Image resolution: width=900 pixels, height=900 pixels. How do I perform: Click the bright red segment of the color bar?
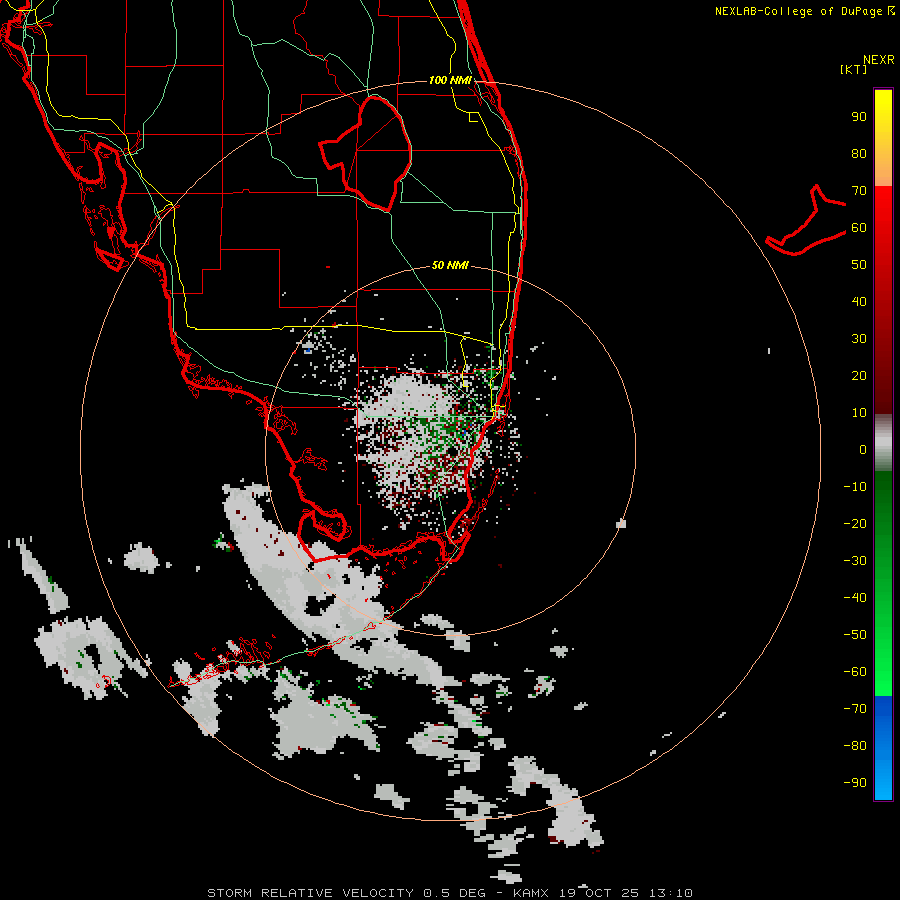[x=883, y=212]
